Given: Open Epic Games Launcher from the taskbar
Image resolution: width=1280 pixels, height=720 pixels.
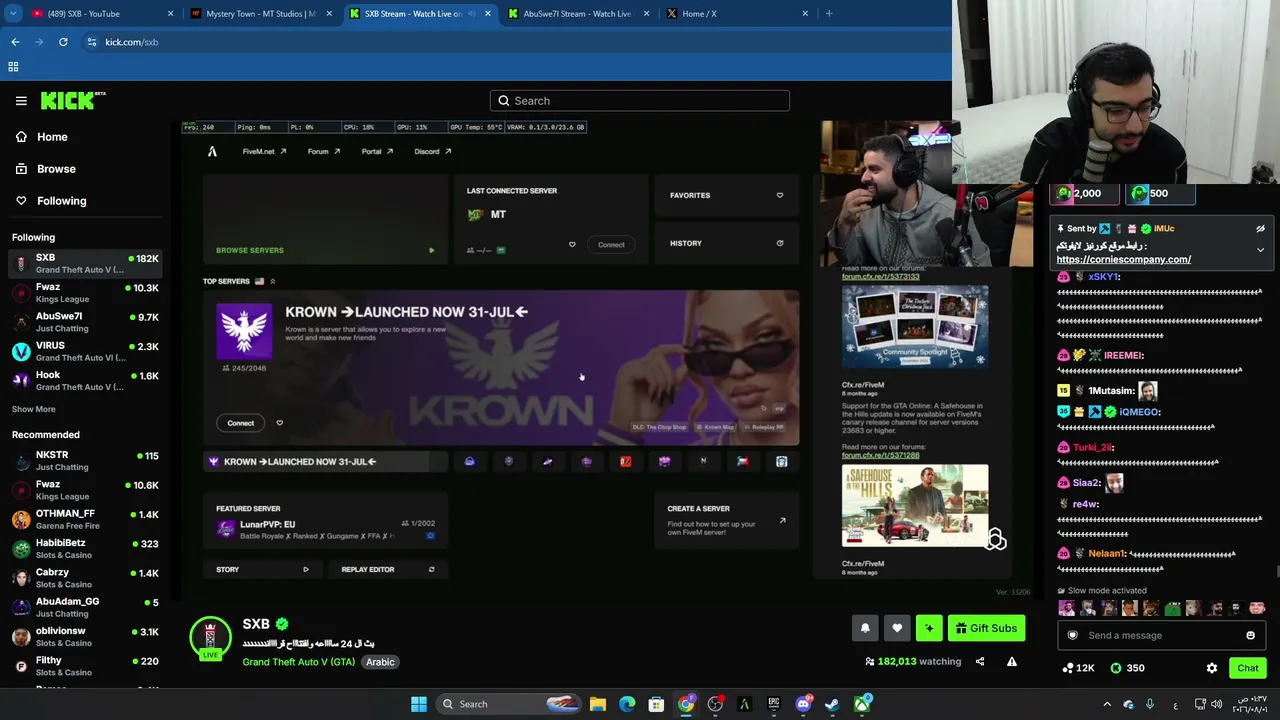Looking at the screenshot, I should tap(774, 704).
